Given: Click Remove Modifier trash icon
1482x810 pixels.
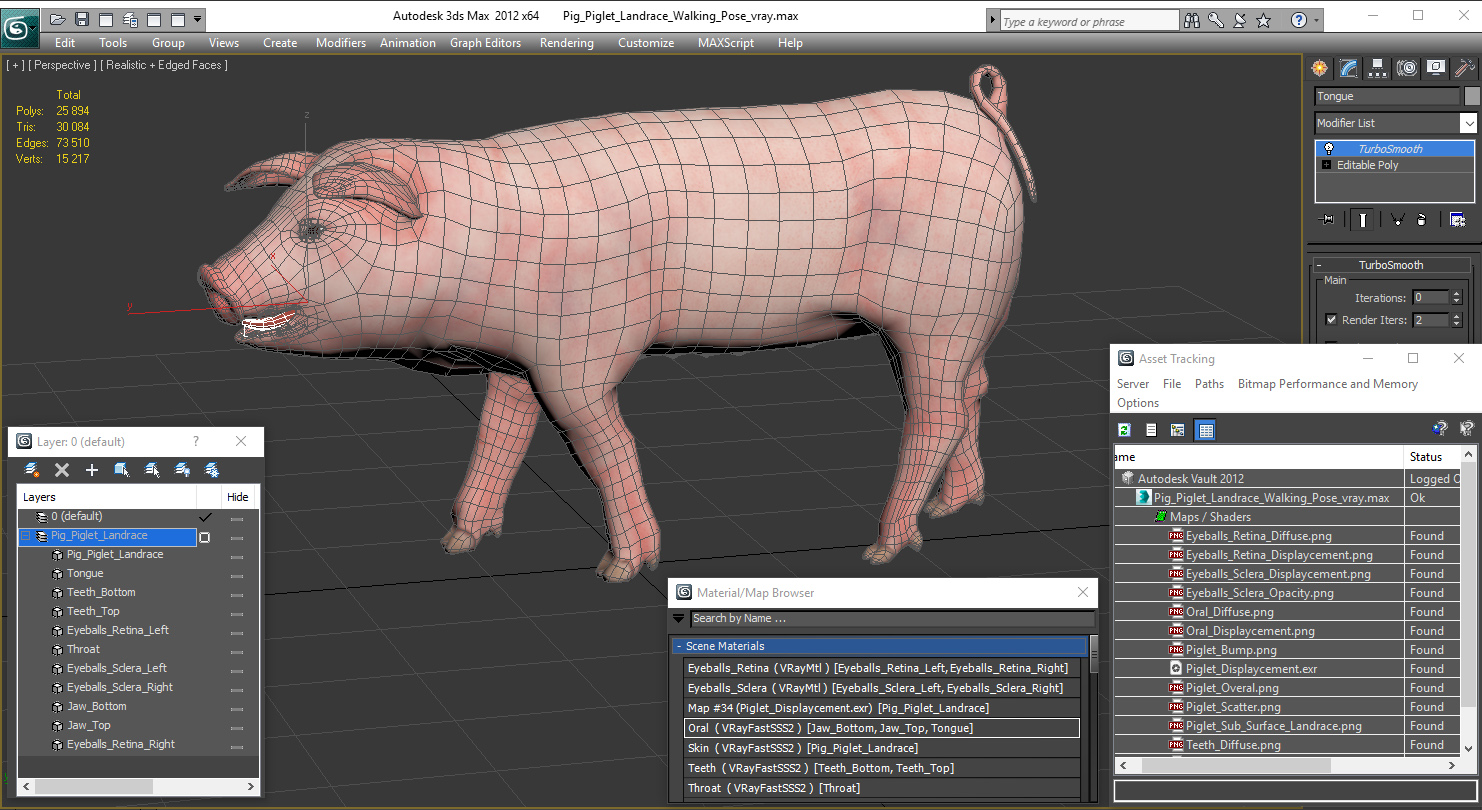Looking at the screenshot, I should (x=1422, y=220).
